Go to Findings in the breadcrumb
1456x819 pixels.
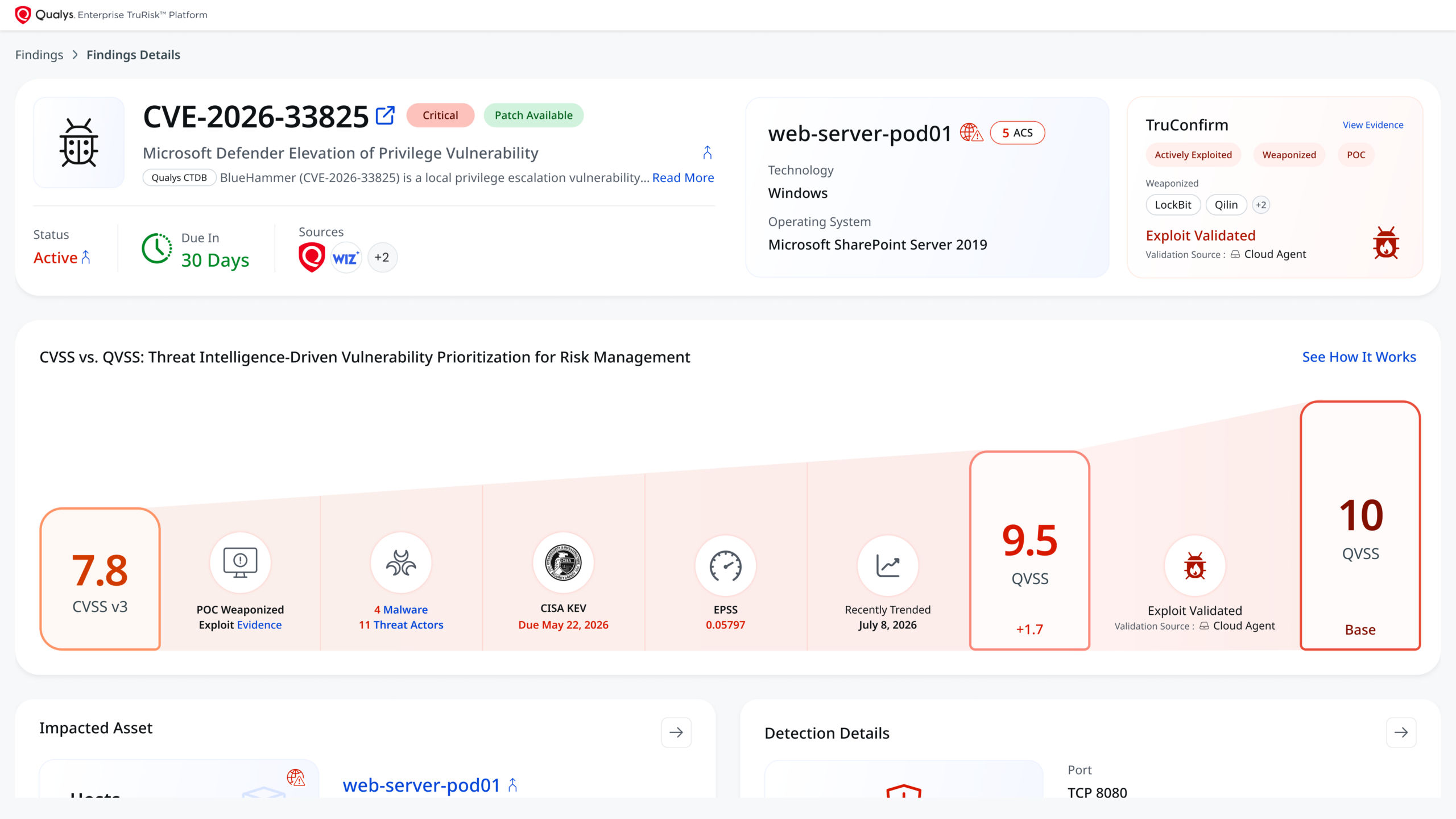pyautogui.click(x=39, y=55)
